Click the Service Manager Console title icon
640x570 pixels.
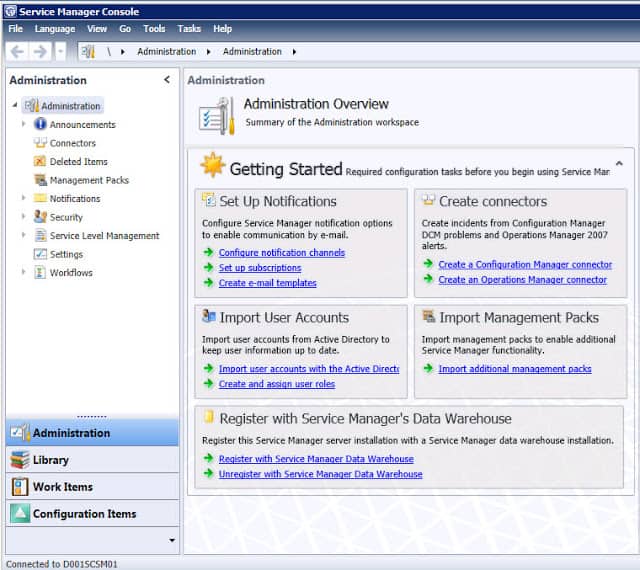10,11
